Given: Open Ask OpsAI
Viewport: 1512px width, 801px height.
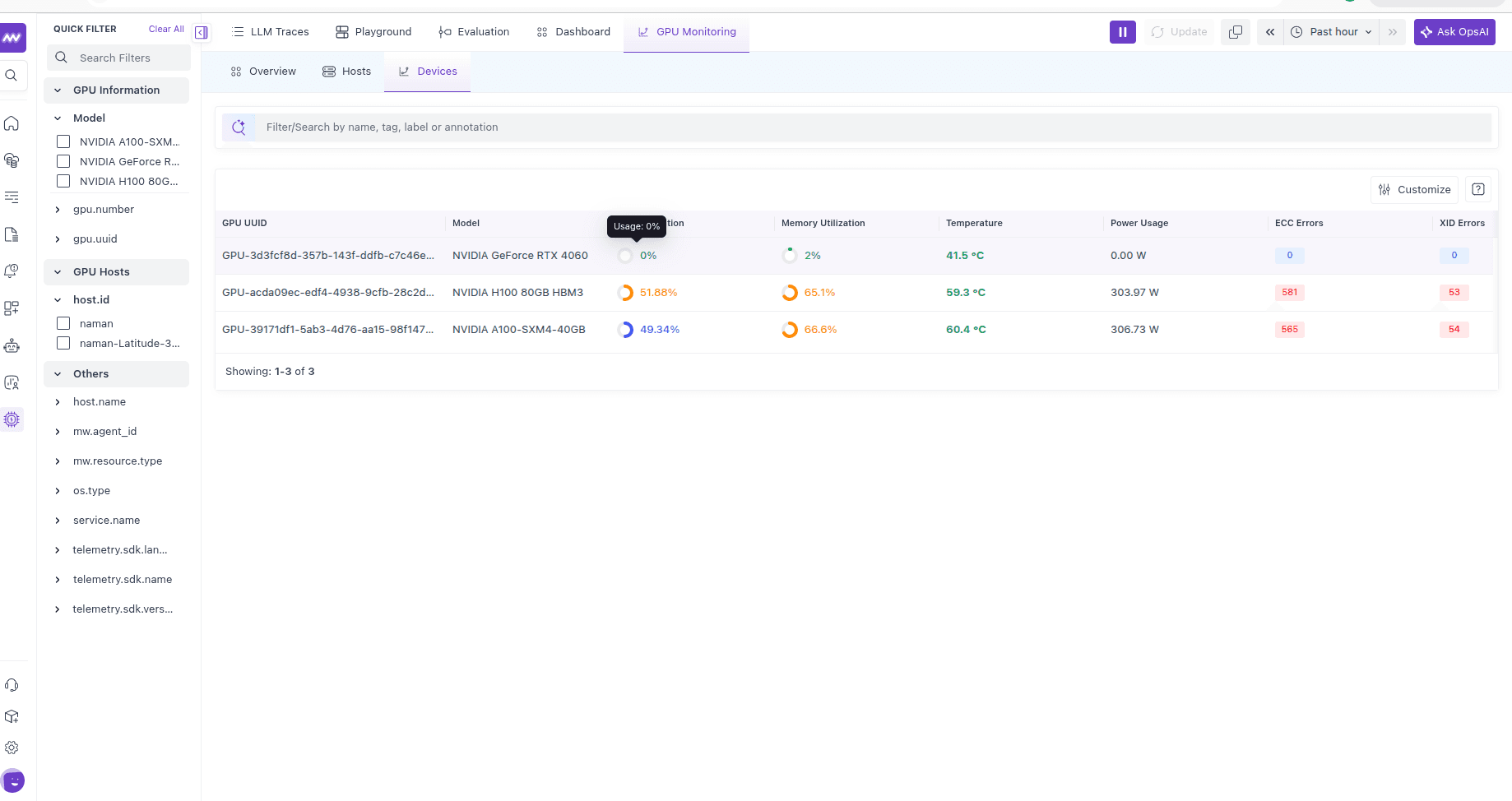Looking at the screenshot, I should (1454, 32).
